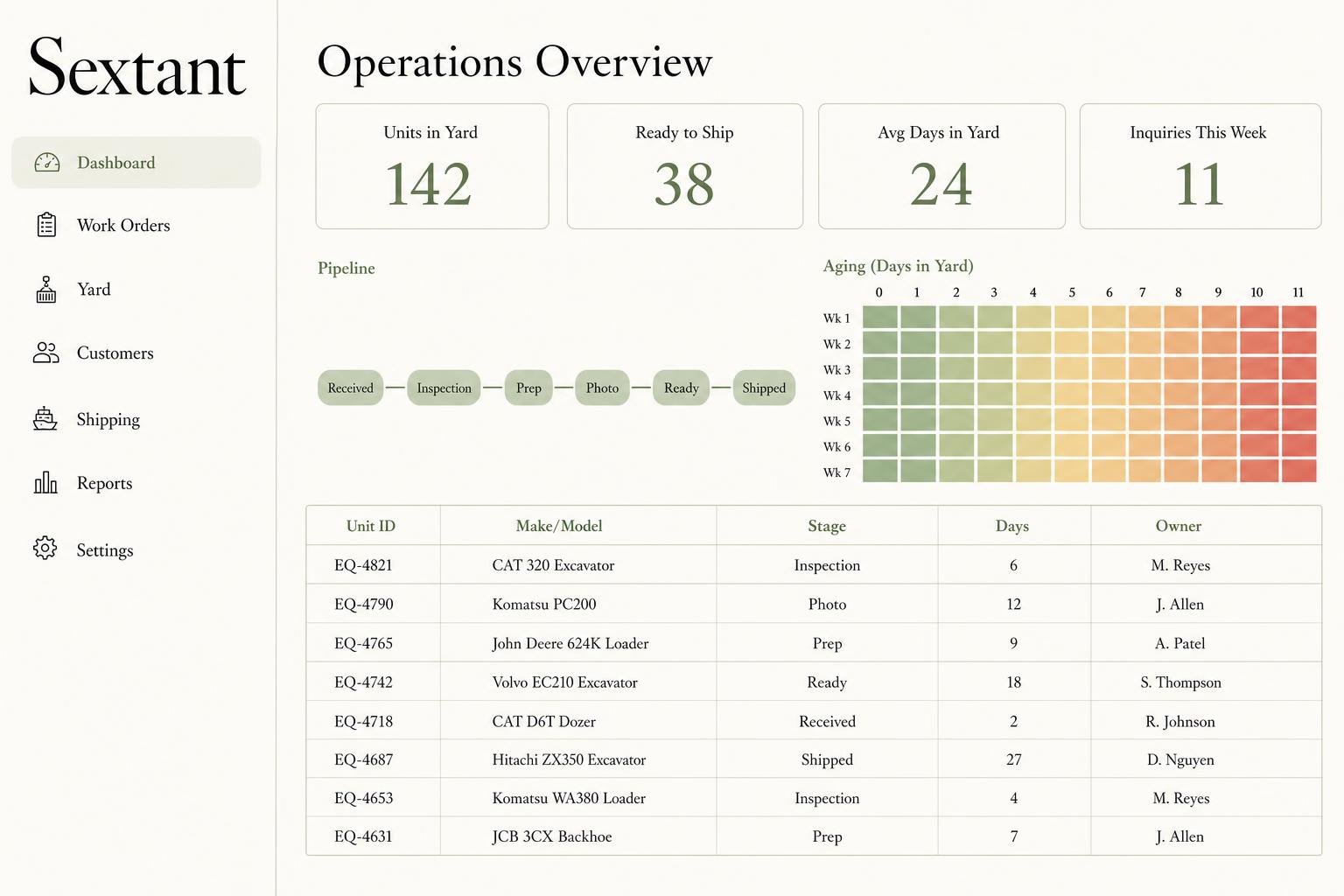
Task: Click CAT 320 Excavator model cell
Action: [x=553, y=565]
